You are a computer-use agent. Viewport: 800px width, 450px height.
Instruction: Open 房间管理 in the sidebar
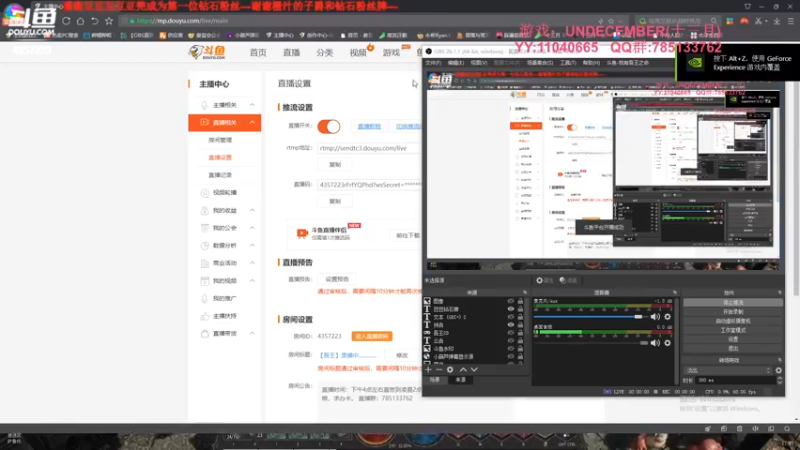[x=220, y=140]
